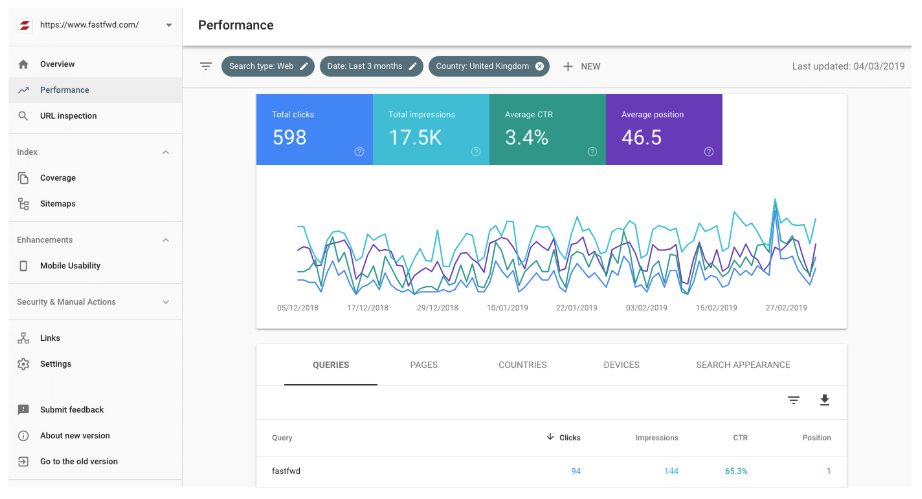Edit the Search type: Web filter pencil
The width and height of the screenshot is (922, 499).
pyautogui.click(x=304, y=66)
